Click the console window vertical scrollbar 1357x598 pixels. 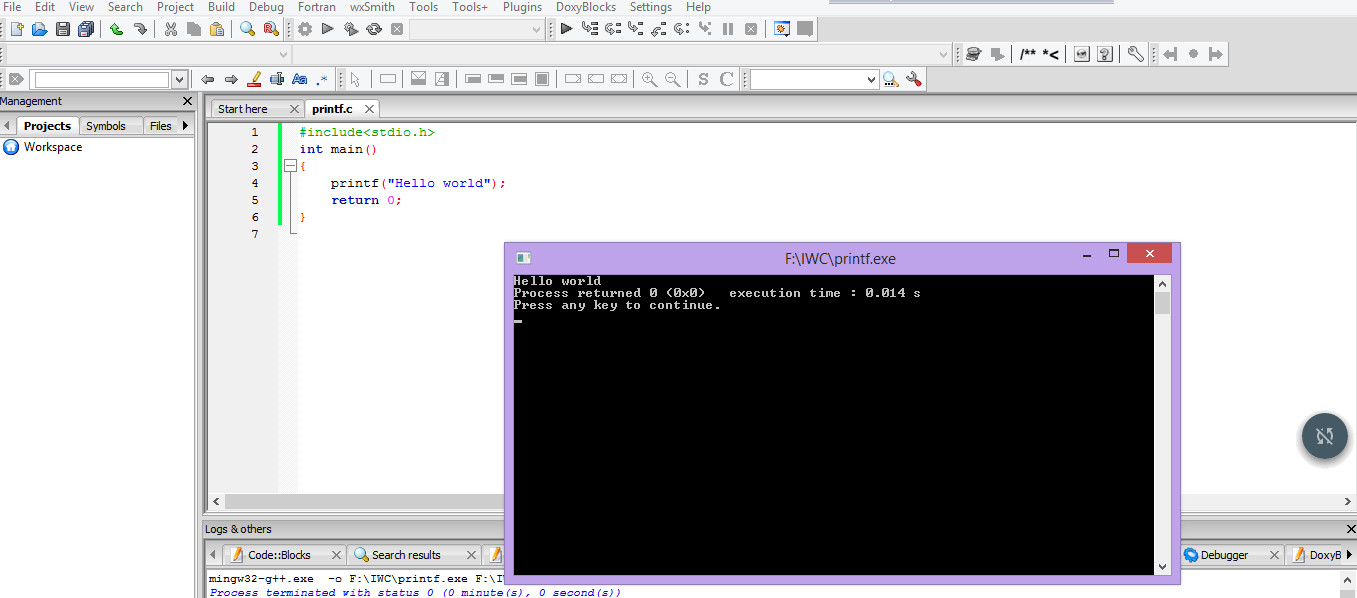(1162, 425)
